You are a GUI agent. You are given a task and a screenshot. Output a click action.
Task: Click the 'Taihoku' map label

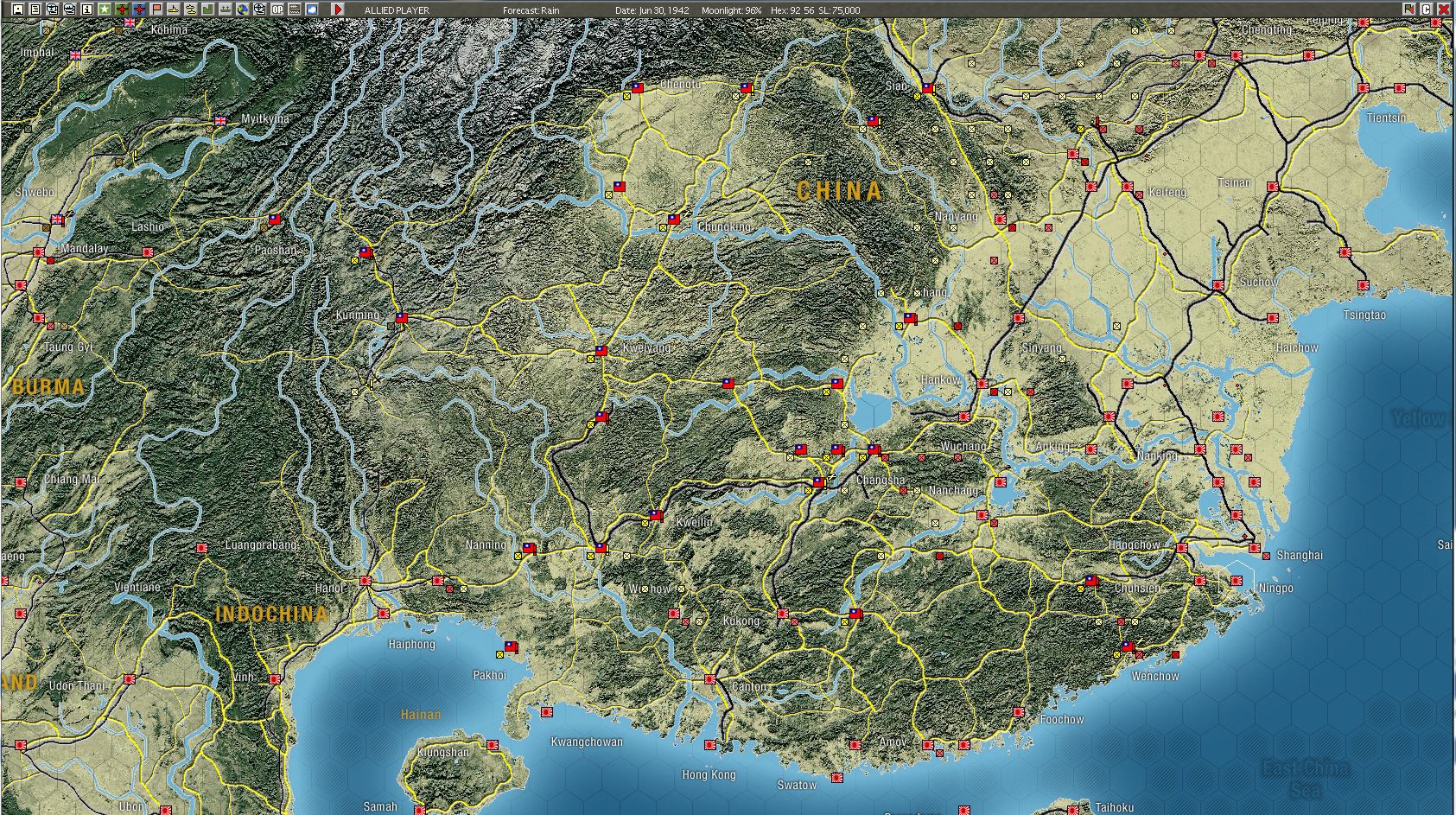click(1114, 808)
